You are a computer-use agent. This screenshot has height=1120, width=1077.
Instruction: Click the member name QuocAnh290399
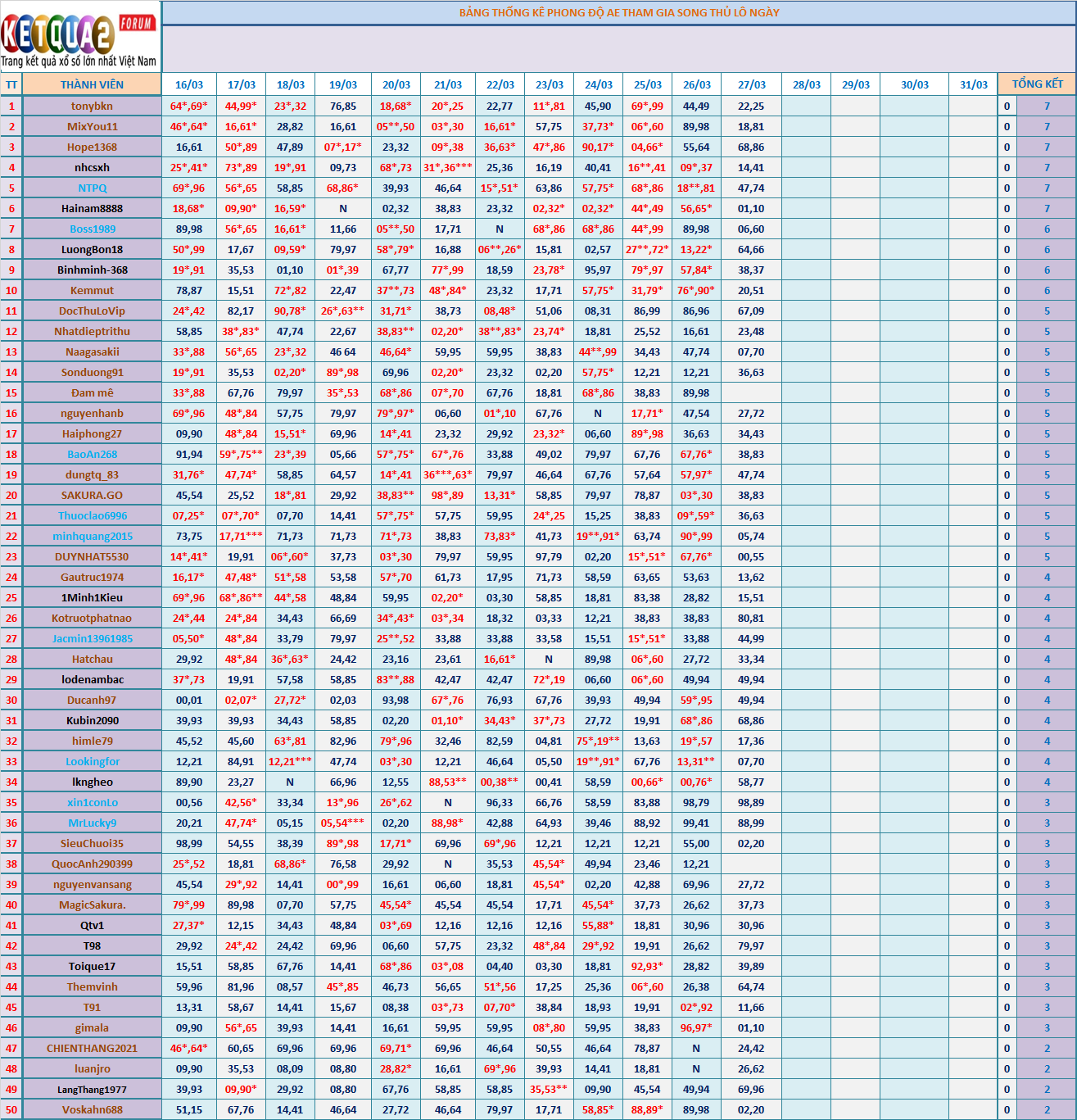(92, 864)
